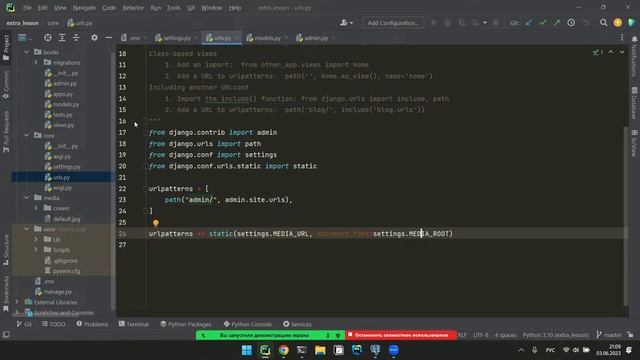640x360 pixels.
Task: Hide the Project panel with minus icon
Action: click(x=109, y=38)
